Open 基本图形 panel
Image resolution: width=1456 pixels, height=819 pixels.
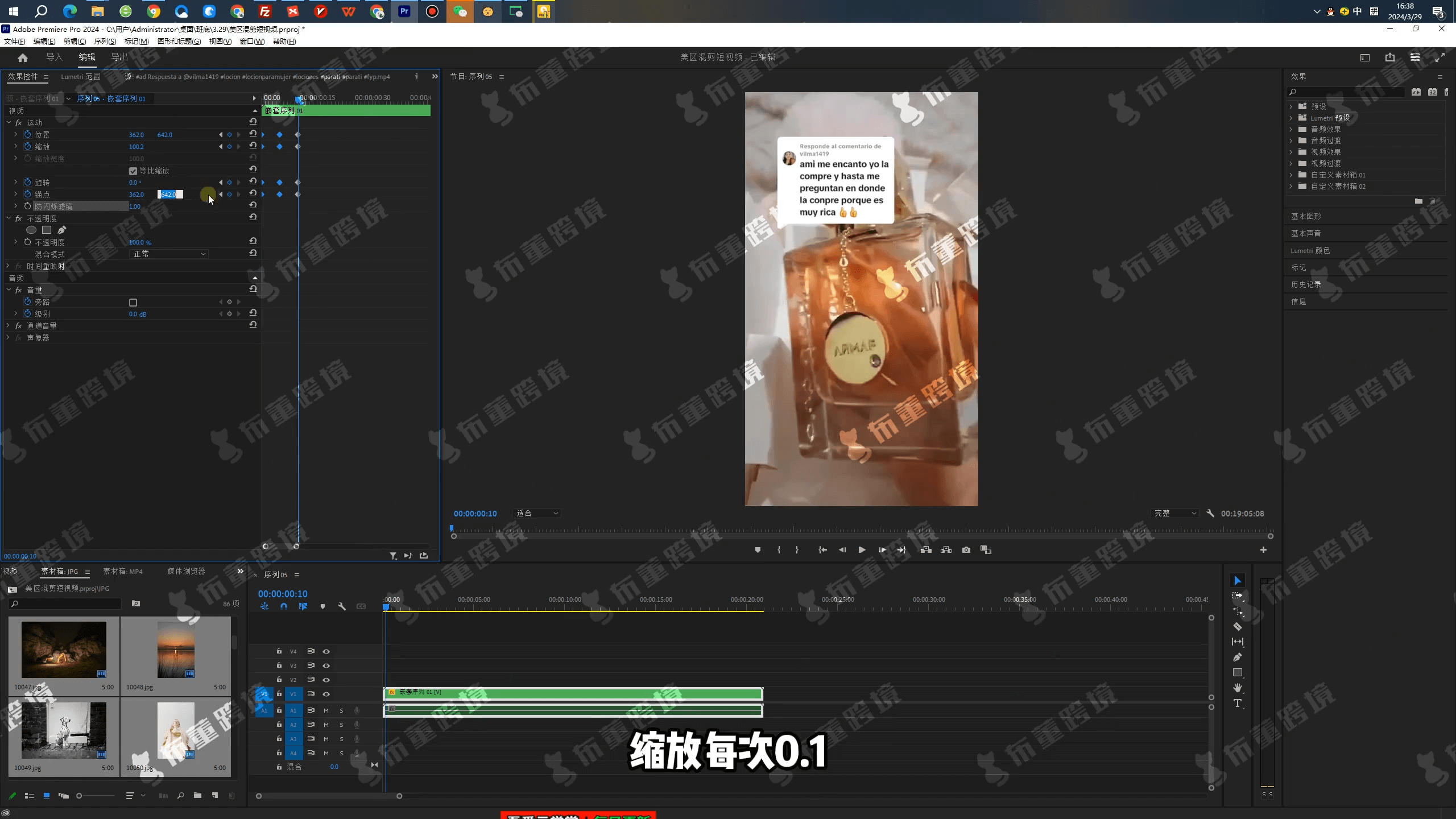1306,216
